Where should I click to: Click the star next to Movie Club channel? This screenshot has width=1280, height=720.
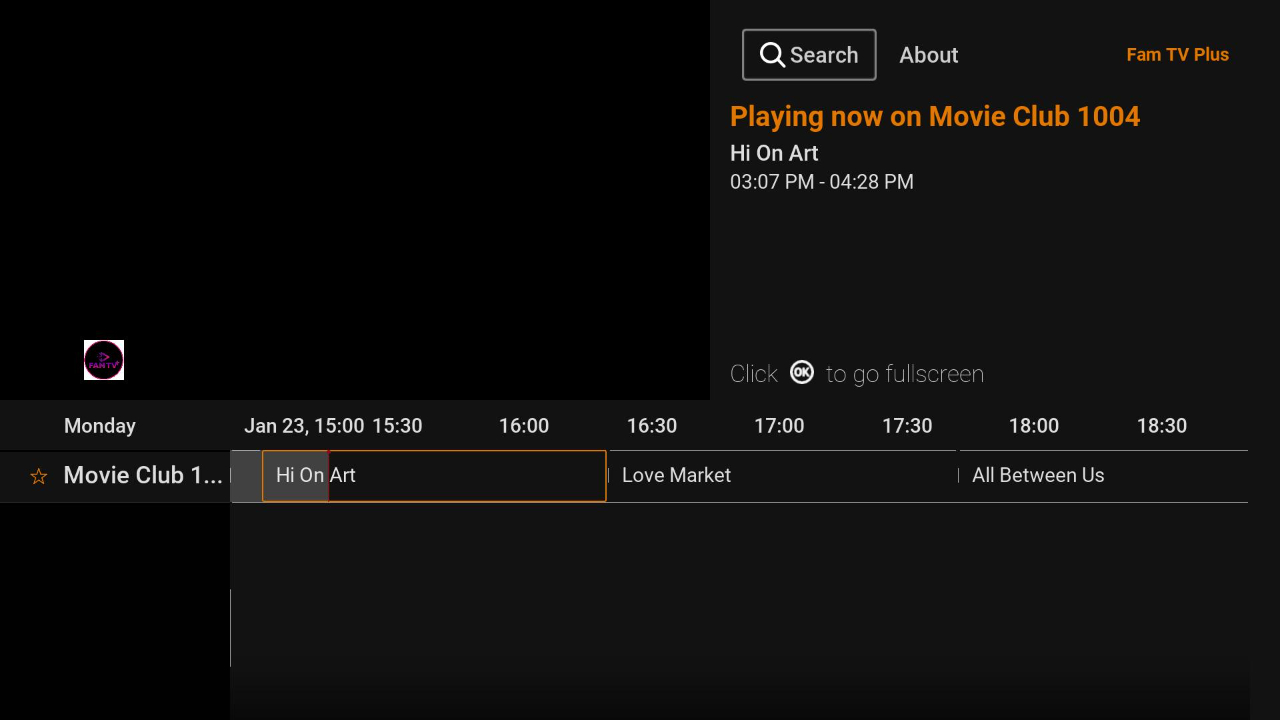pos(38,476)
